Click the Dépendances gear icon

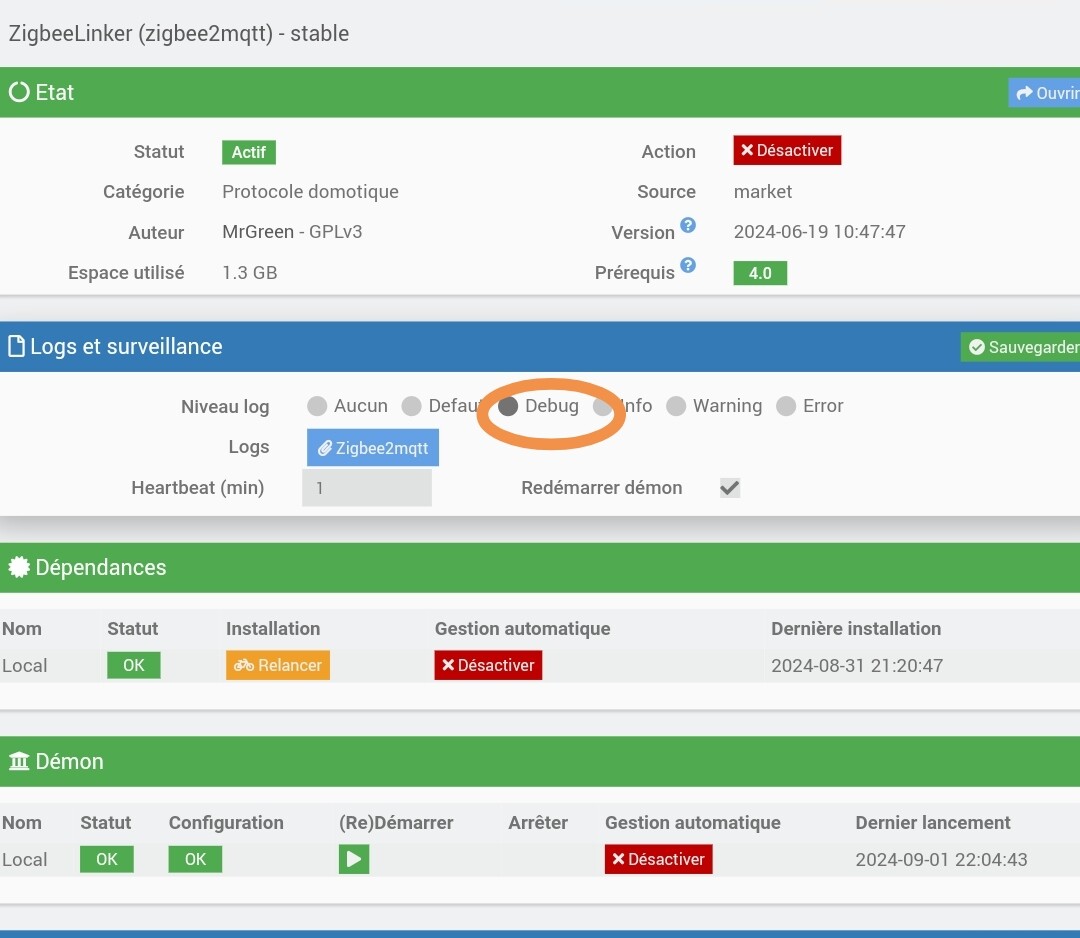pyautogui.click(x=19, y=567)
